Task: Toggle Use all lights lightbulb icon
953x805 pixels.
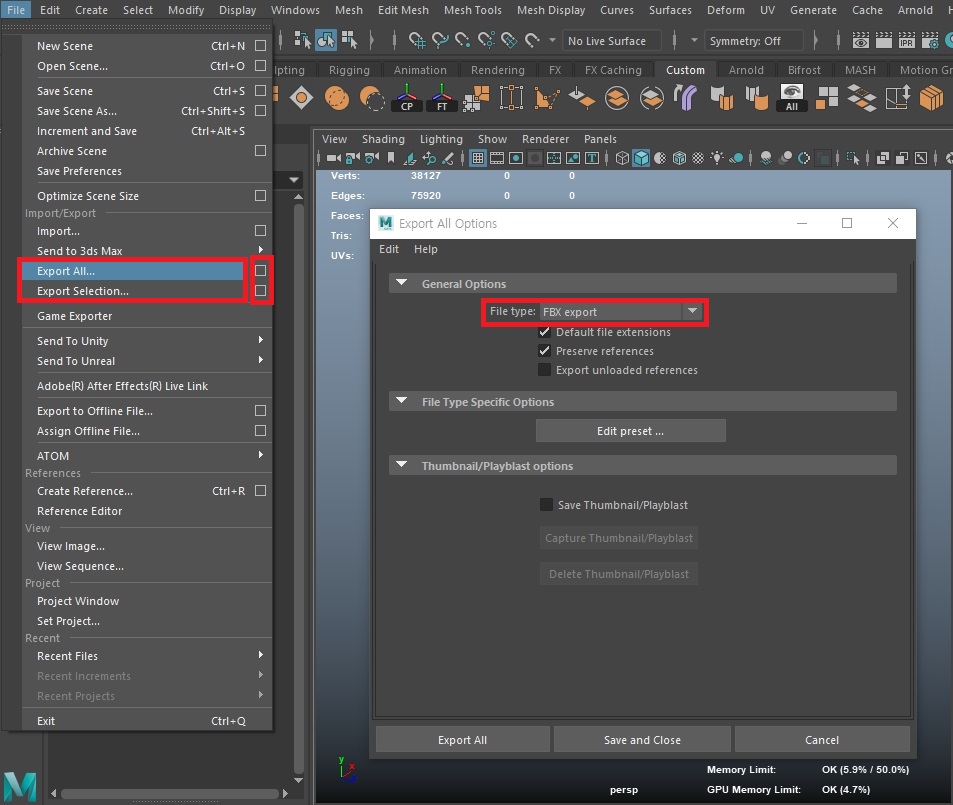Action: [717, 159]
